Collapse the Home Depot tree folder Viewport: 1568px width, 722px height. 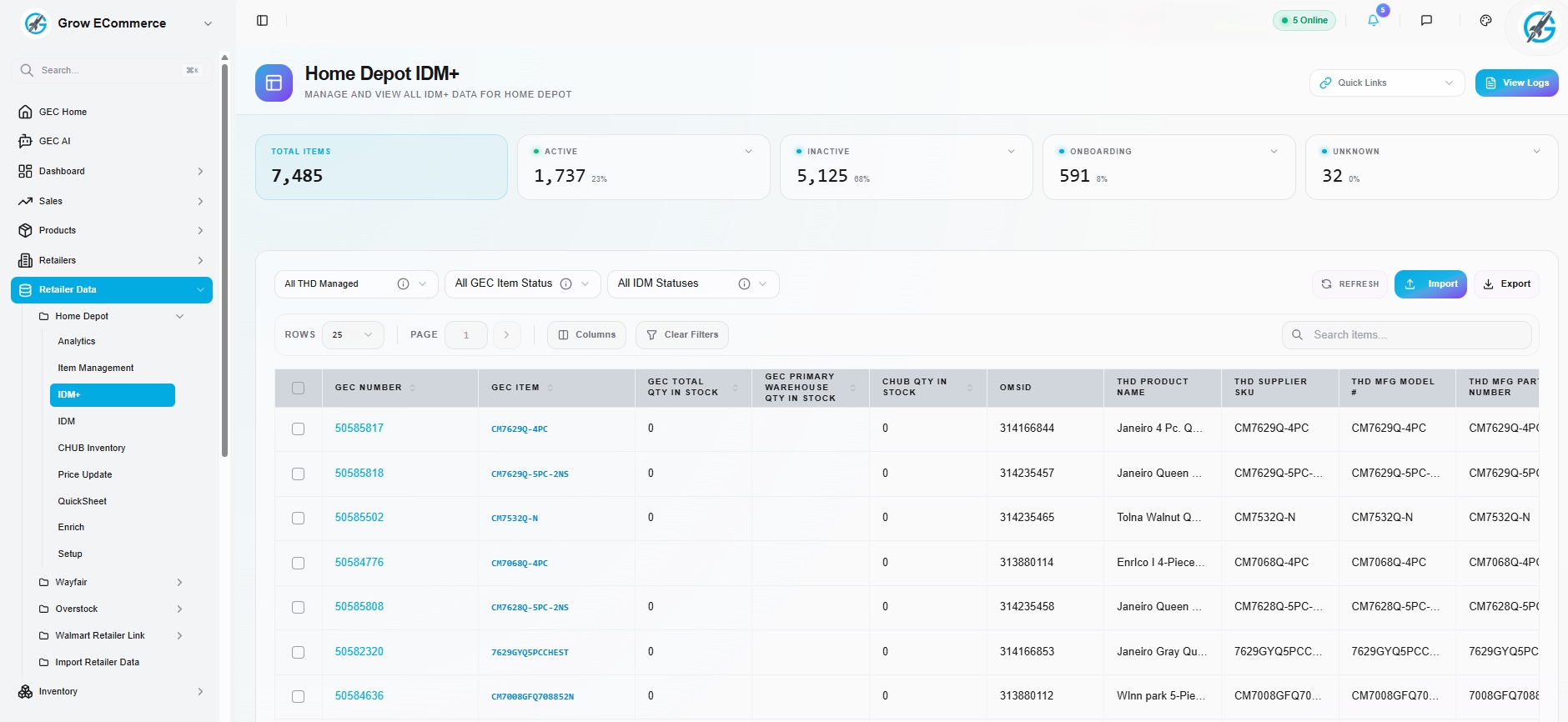(179, 316)
